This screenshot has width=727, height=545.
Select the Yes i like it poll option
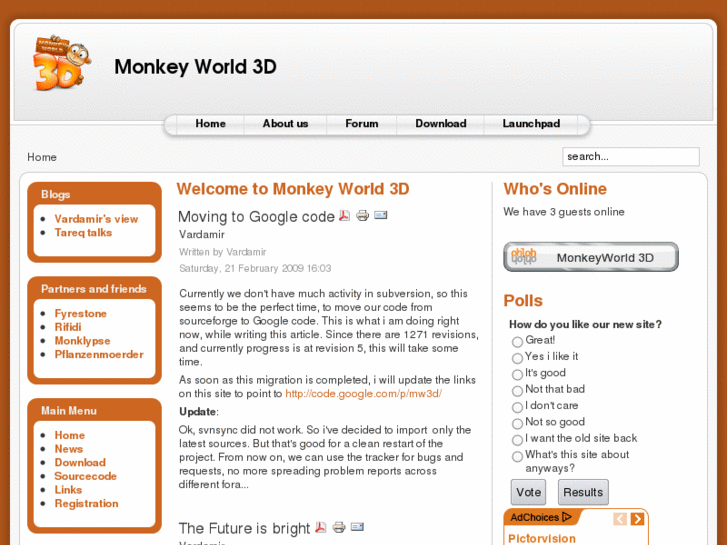tap(517, 358)
